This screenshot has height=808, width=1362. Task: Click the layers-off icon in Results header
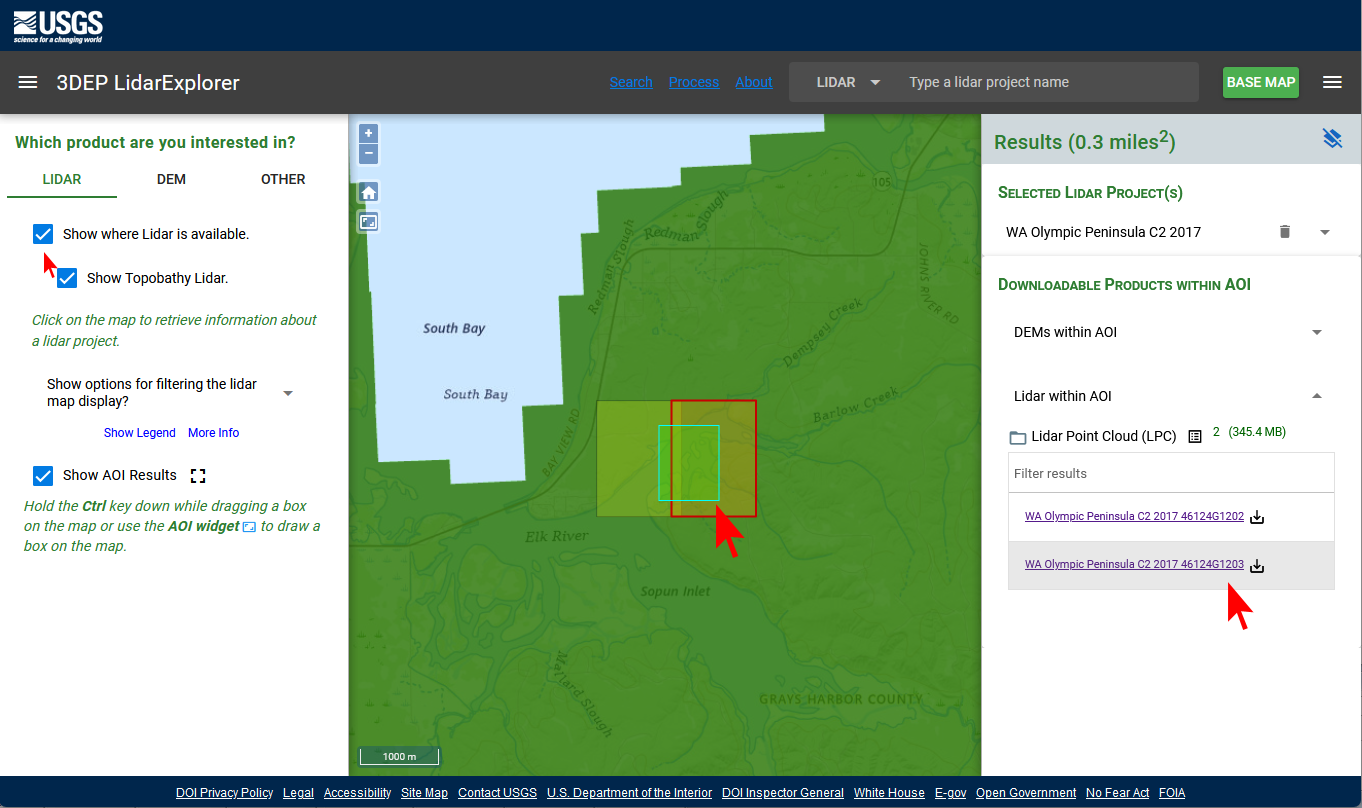pos(1331,139)
